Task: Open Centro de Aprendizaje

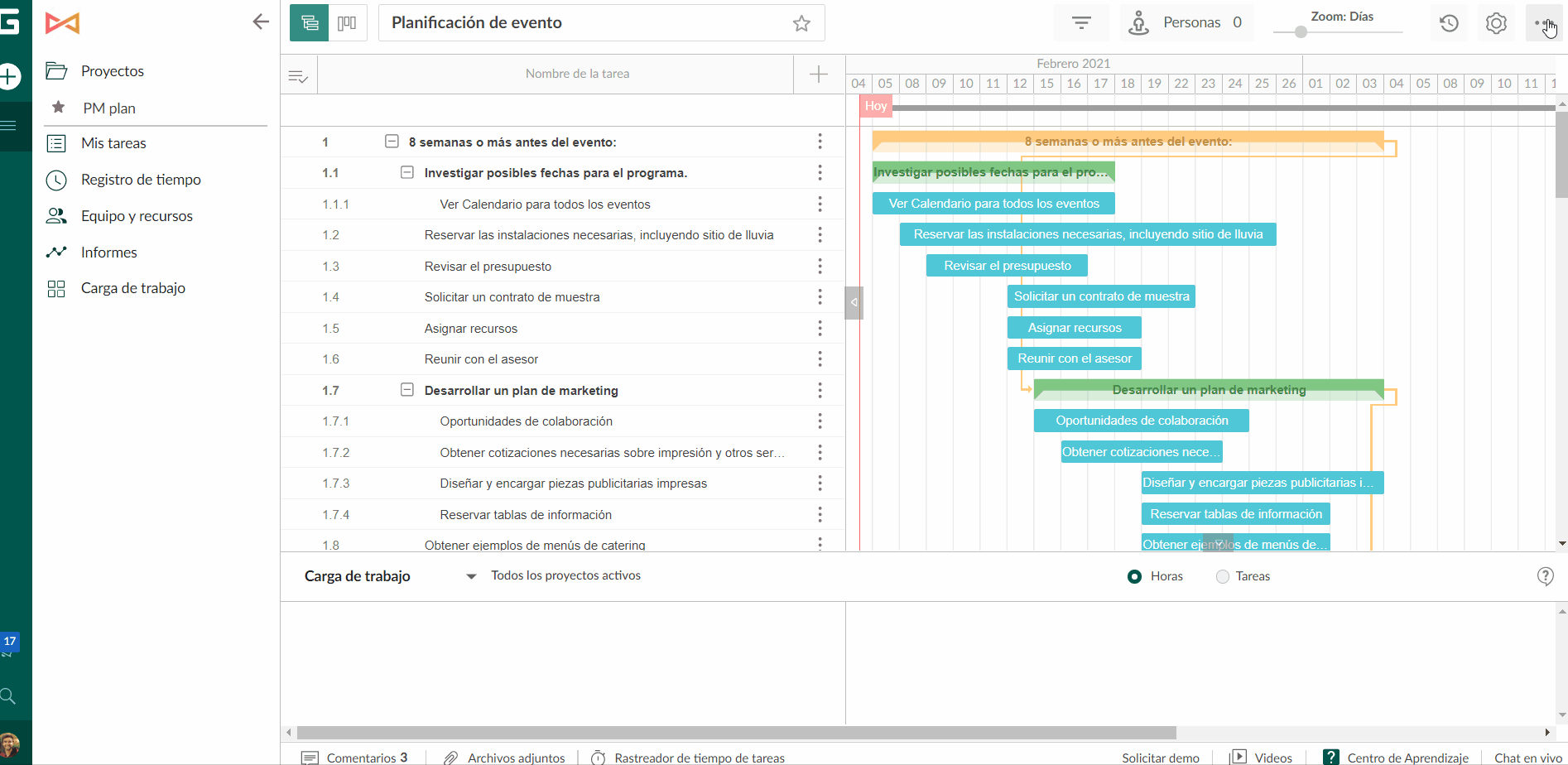Action: tap(1396, 758)
